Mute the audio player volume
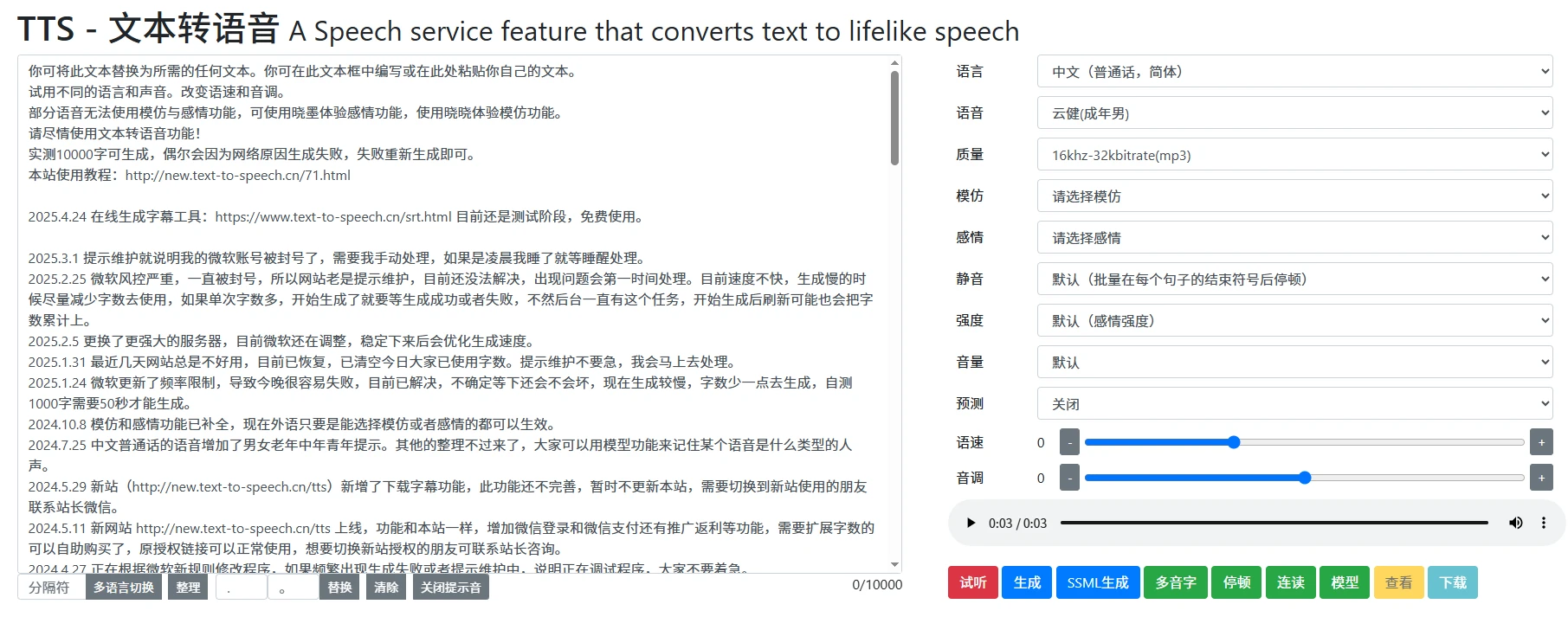The image size is (1568, 617). pyautogui.click(x=1515, y=523)
